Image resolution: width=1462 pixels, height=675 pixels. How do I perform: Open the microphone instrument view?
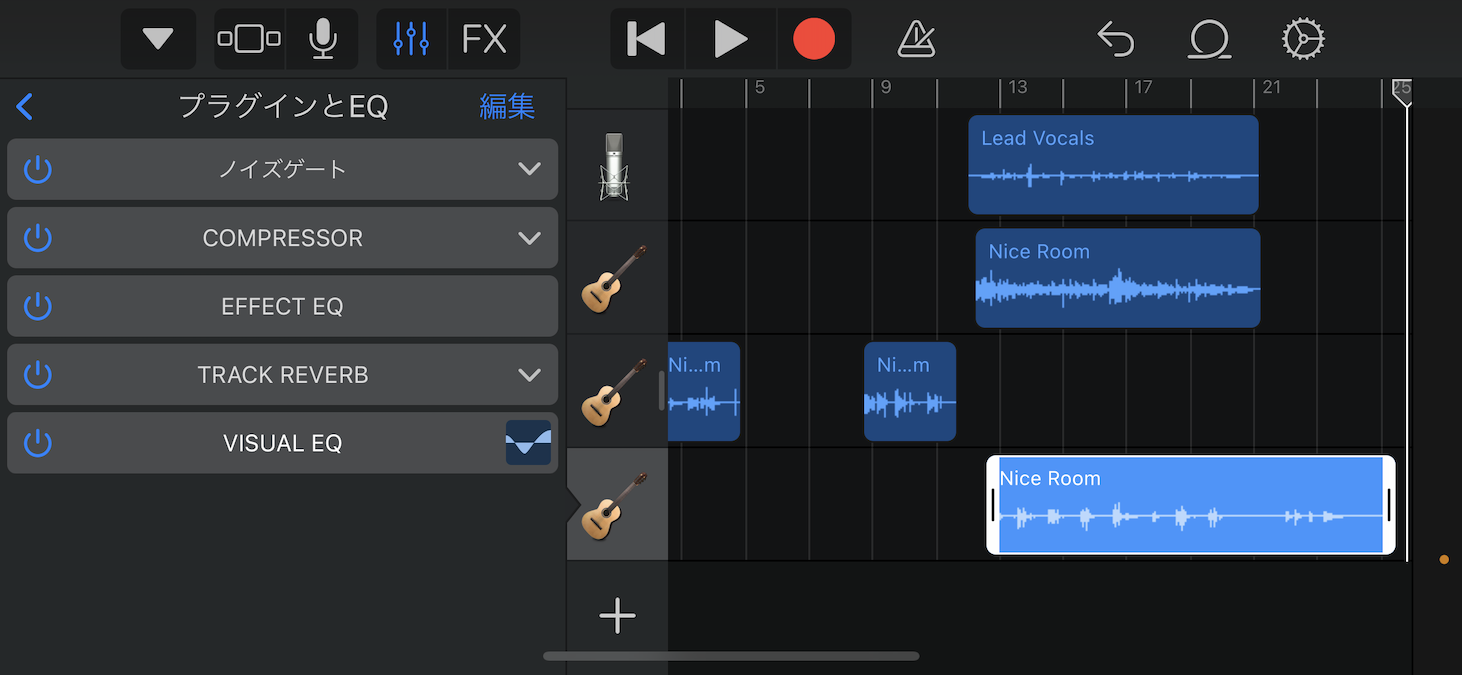[x=322, y=39]
